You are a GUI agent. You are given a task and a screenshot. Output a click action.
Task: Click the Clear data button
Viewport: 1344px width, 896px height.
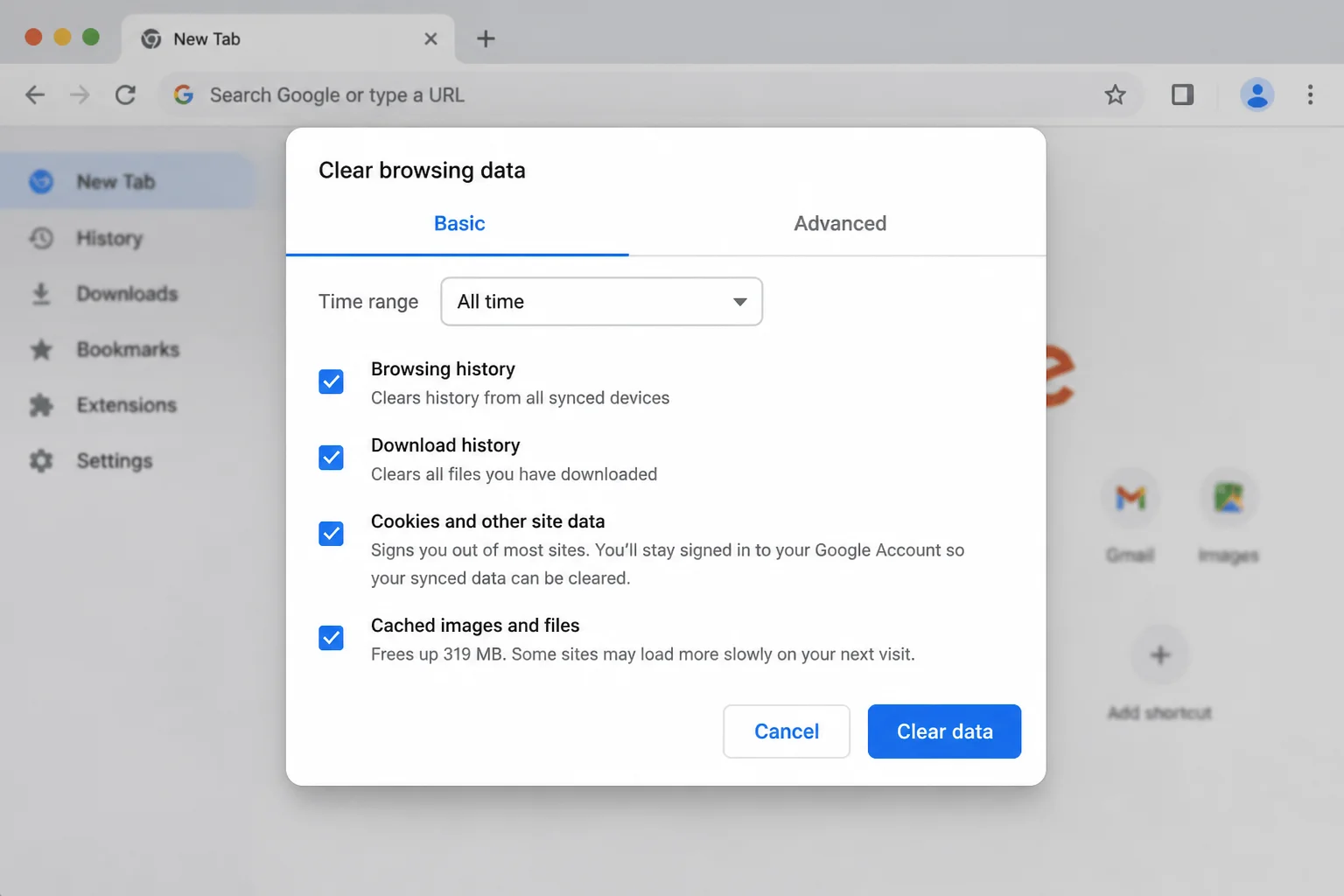(x=944, y=731)
